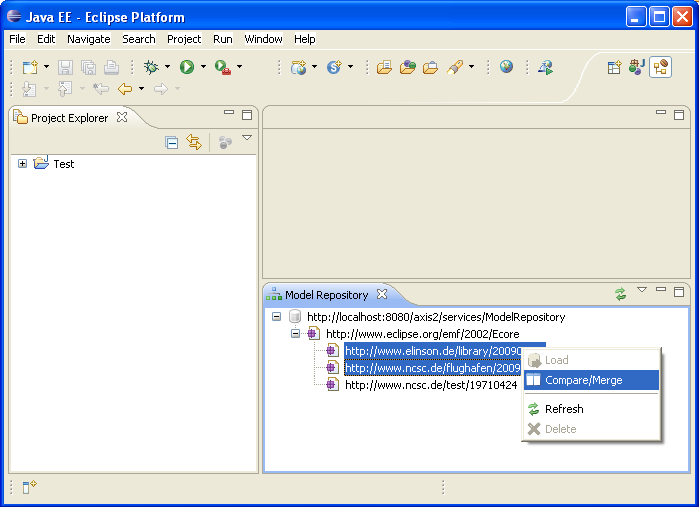Open the Navigate menu
Viewport: 699px width, 507px height.
[x=89, y=39]
